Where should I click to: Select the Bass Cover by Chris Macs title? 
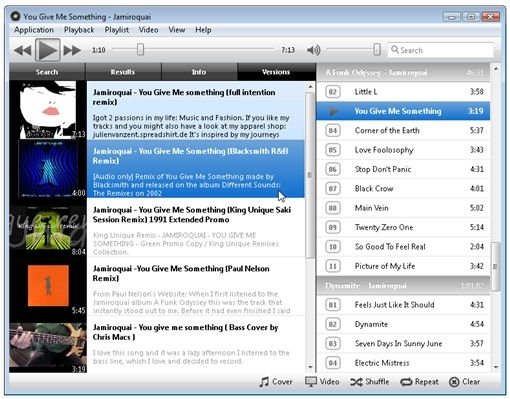coord(185,332)
